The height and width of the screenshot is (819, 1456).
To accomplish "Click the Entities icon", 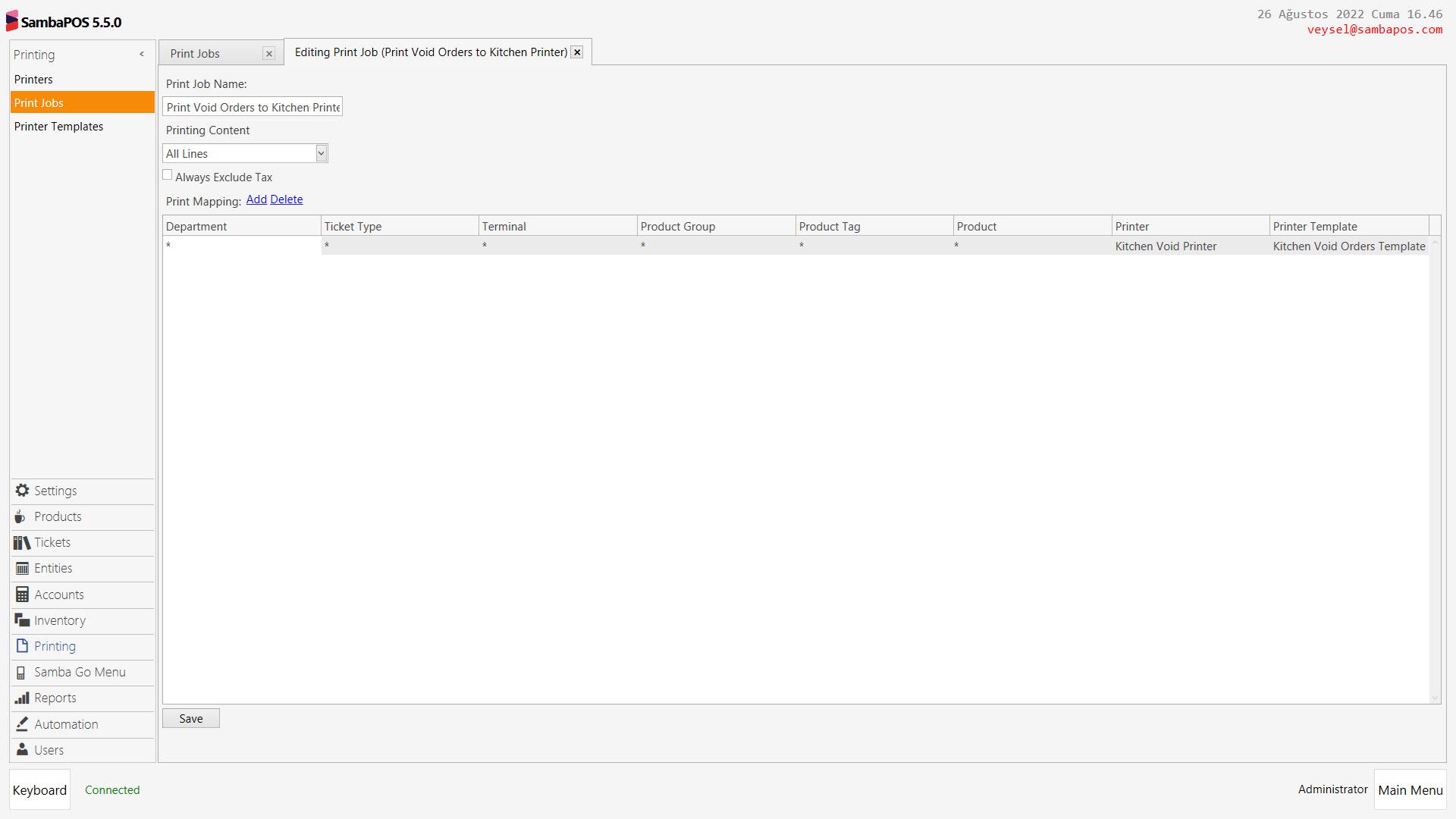I will [x=22, y=568].
